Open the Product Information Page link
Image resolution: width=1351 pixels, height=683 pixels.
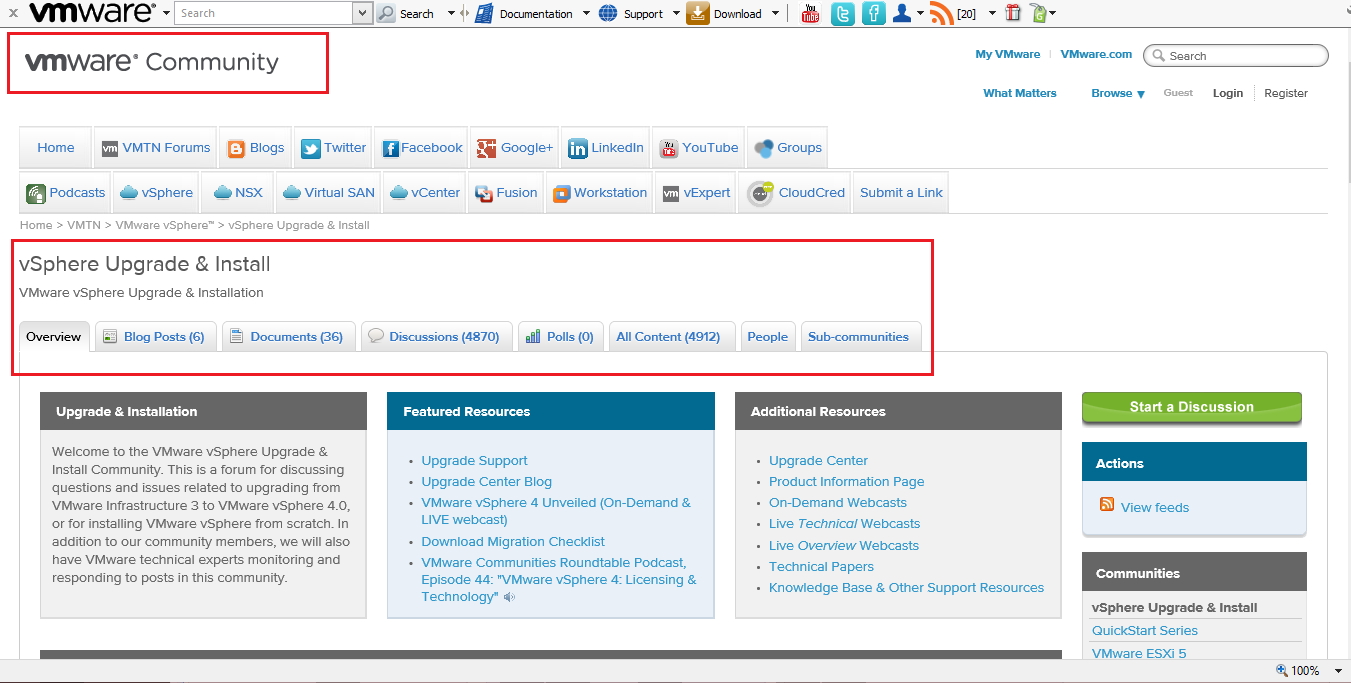click(x=846, y=481)
